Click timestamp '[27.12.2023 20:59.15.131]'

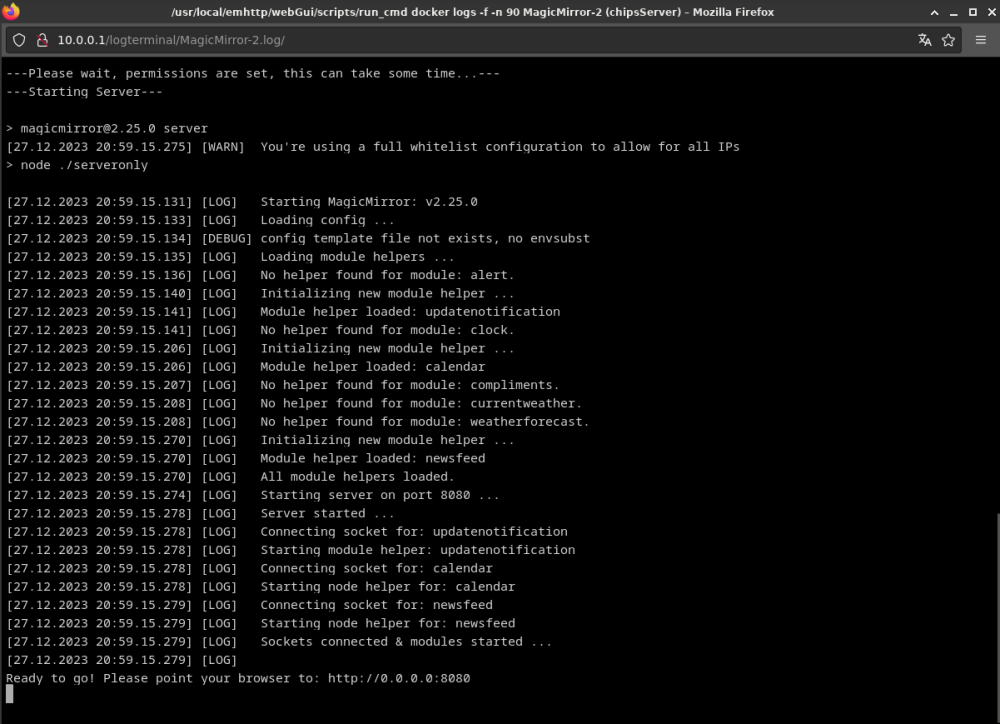[99, 202]
